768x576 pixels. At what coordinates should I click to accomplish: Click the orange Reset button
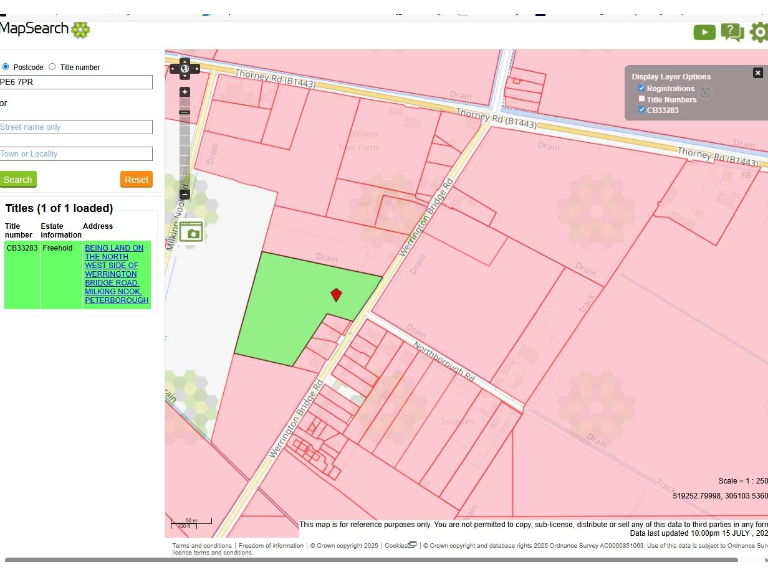[136, 180]
